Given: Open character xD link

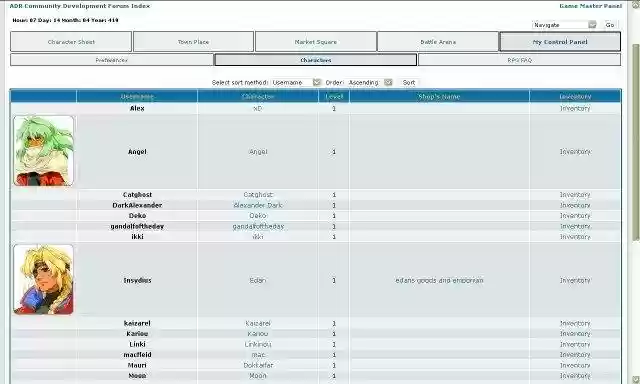Looking at the screenshot, I should tap(258, 109).
